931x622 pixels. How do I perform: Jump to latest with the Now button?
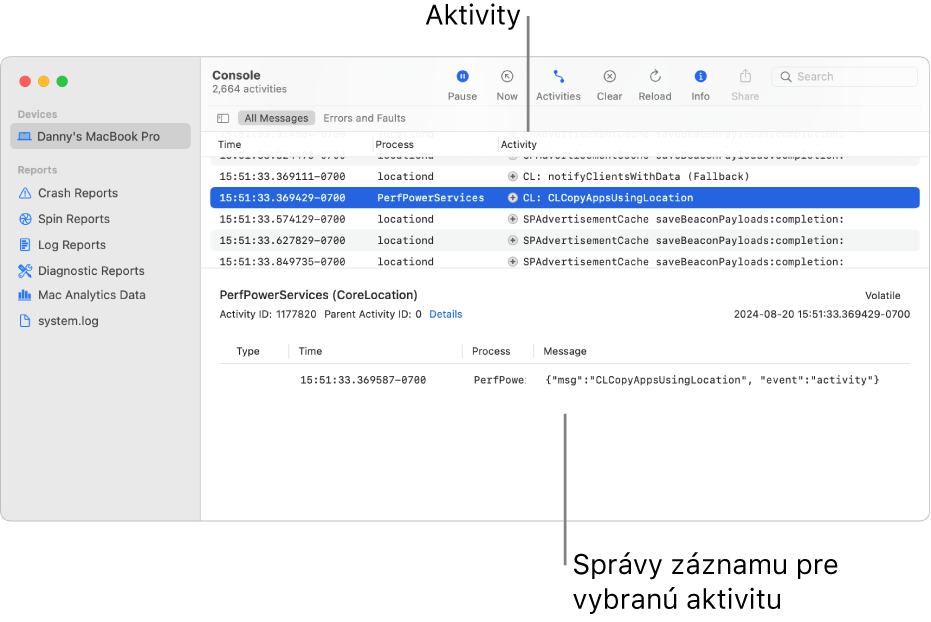[506, 85]
